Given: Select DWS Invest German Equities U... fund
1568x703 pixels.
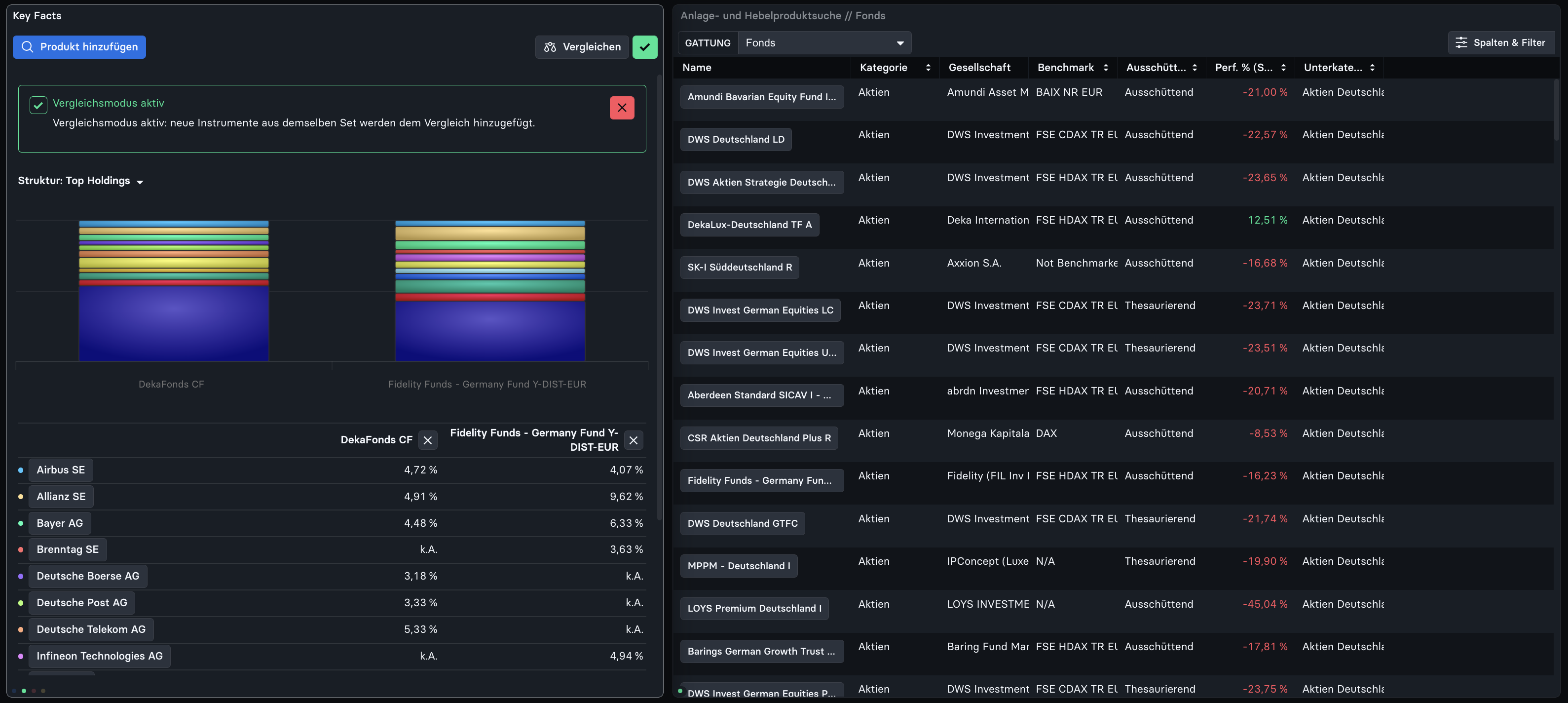Looking at the screenshot, I should [x=761, y=352].
